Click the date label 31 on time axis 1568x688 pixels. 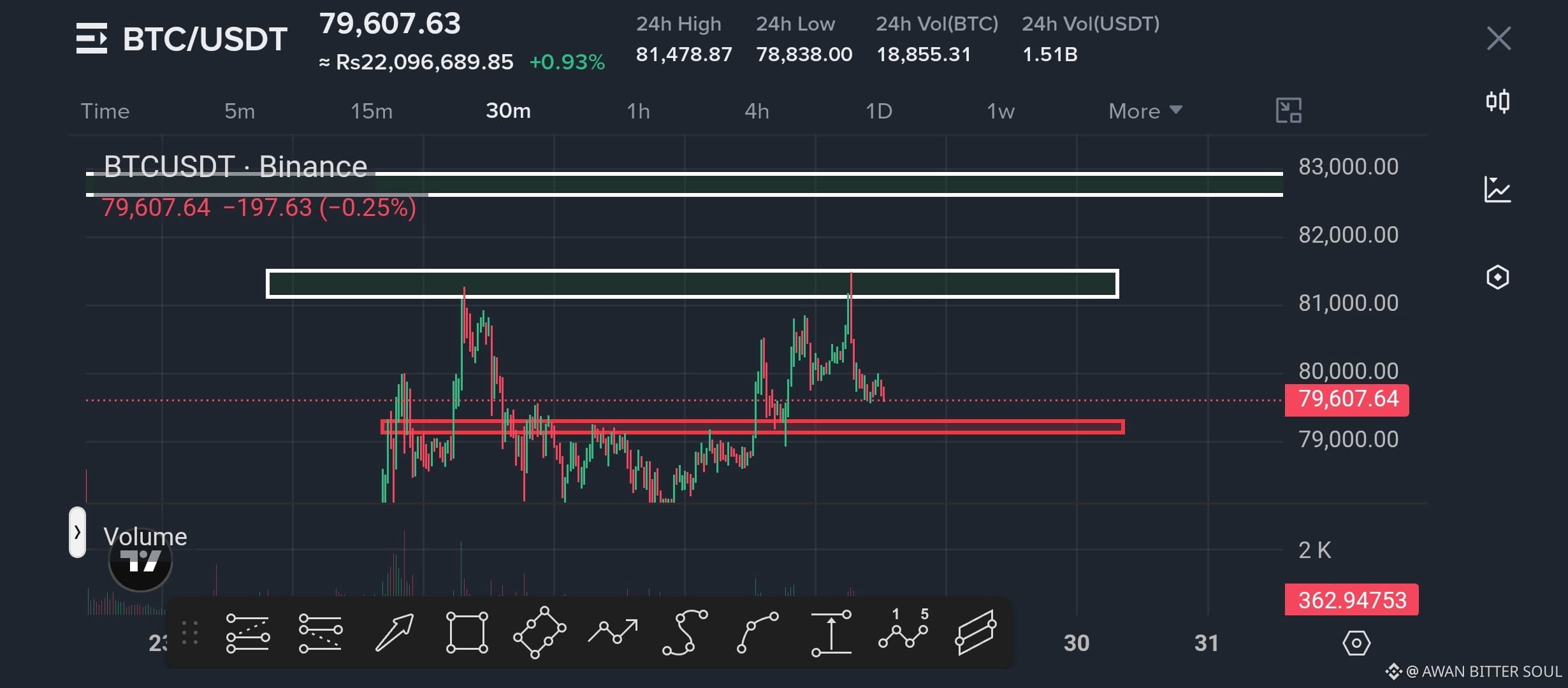[1206, 643]
